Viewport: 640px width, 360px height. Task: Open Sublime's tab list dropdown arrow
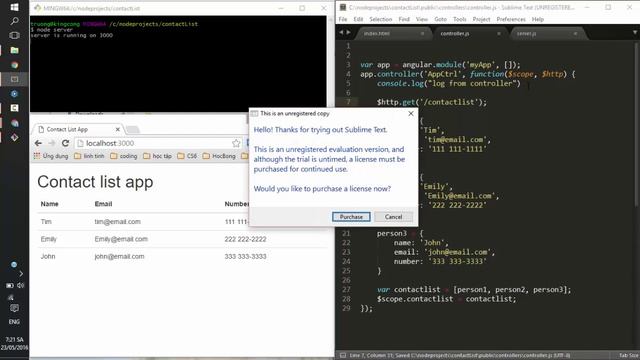(x=635, y=32)
